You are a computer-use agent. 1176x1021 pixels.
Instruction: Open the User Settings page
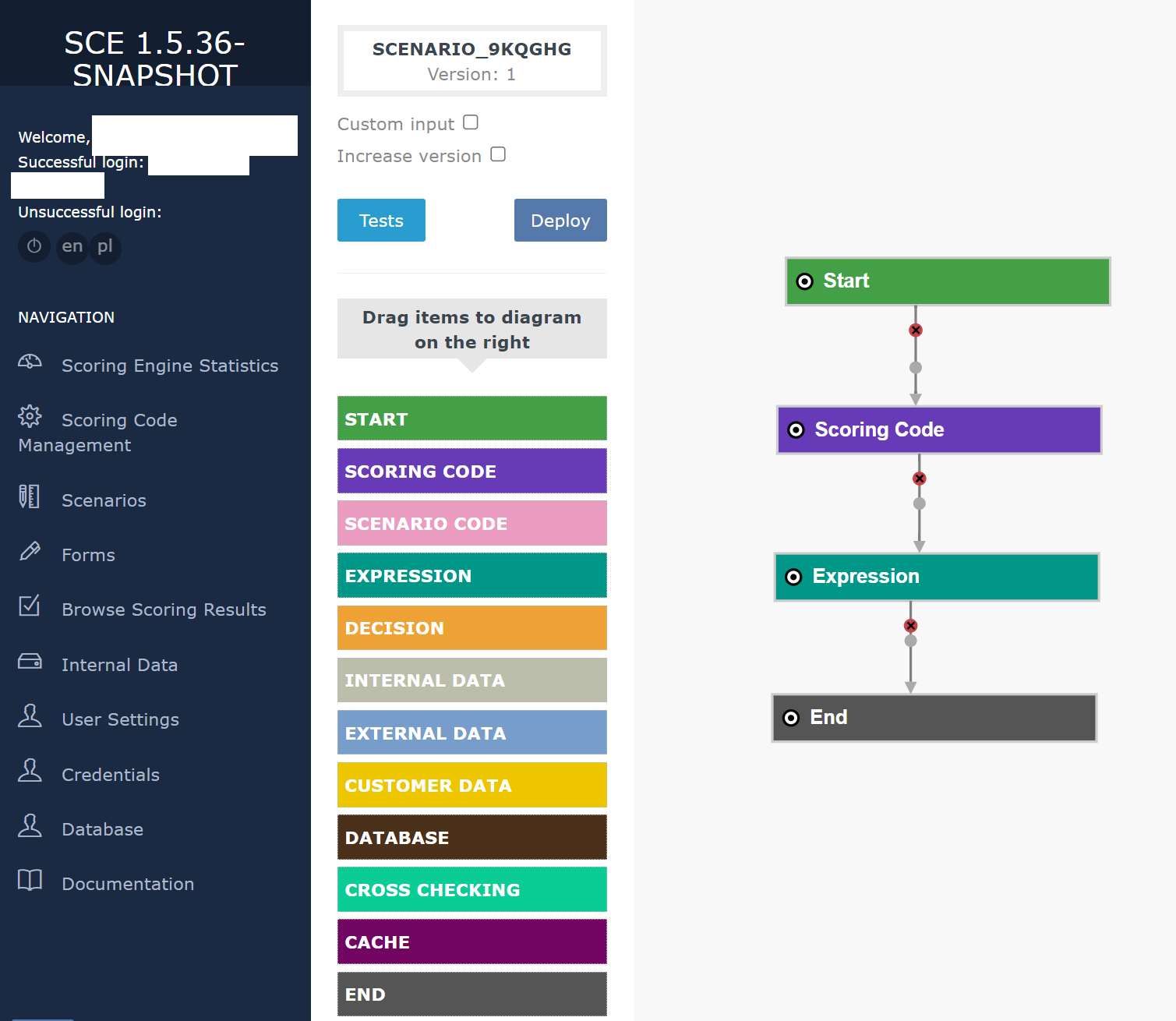coord(120,719)
